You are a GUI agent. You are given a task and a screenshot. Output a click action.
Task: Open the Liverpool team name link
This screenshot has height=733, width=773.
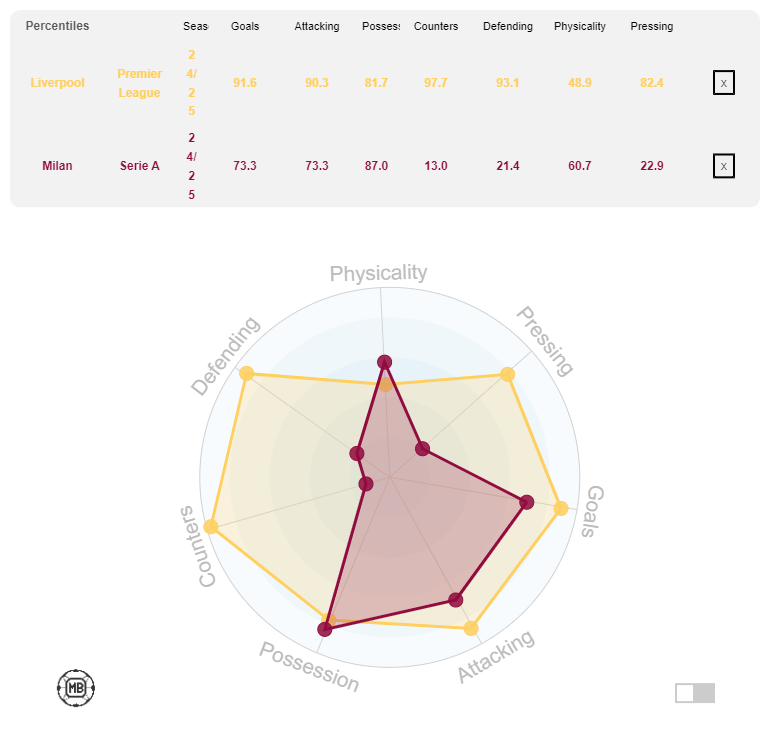coord(57,82)
